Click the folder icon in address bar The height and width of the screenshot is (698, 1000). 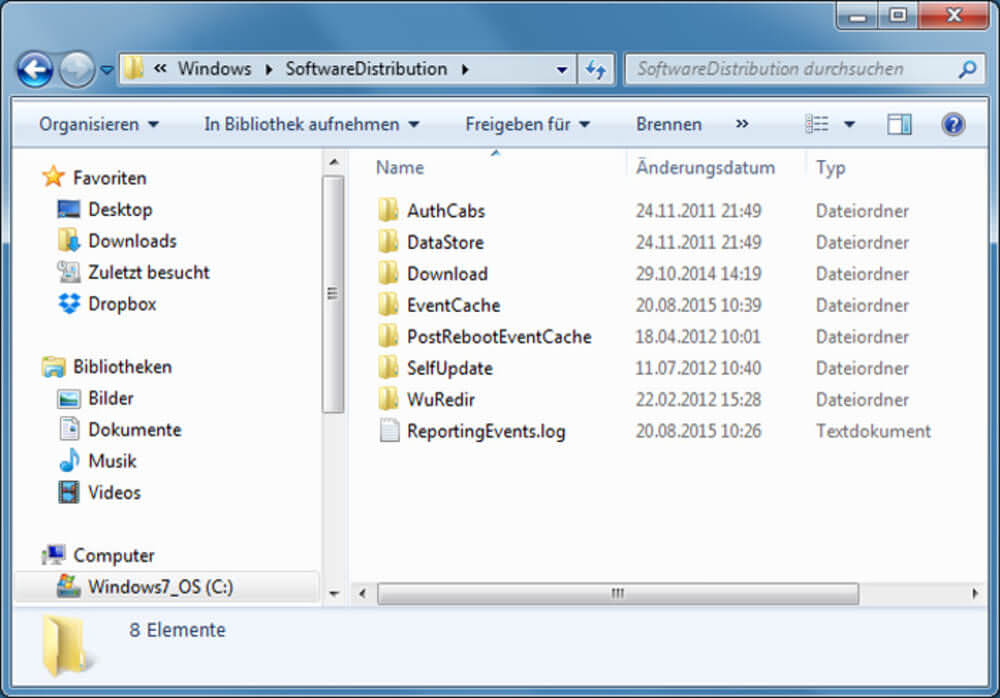[x=133, y=68]
